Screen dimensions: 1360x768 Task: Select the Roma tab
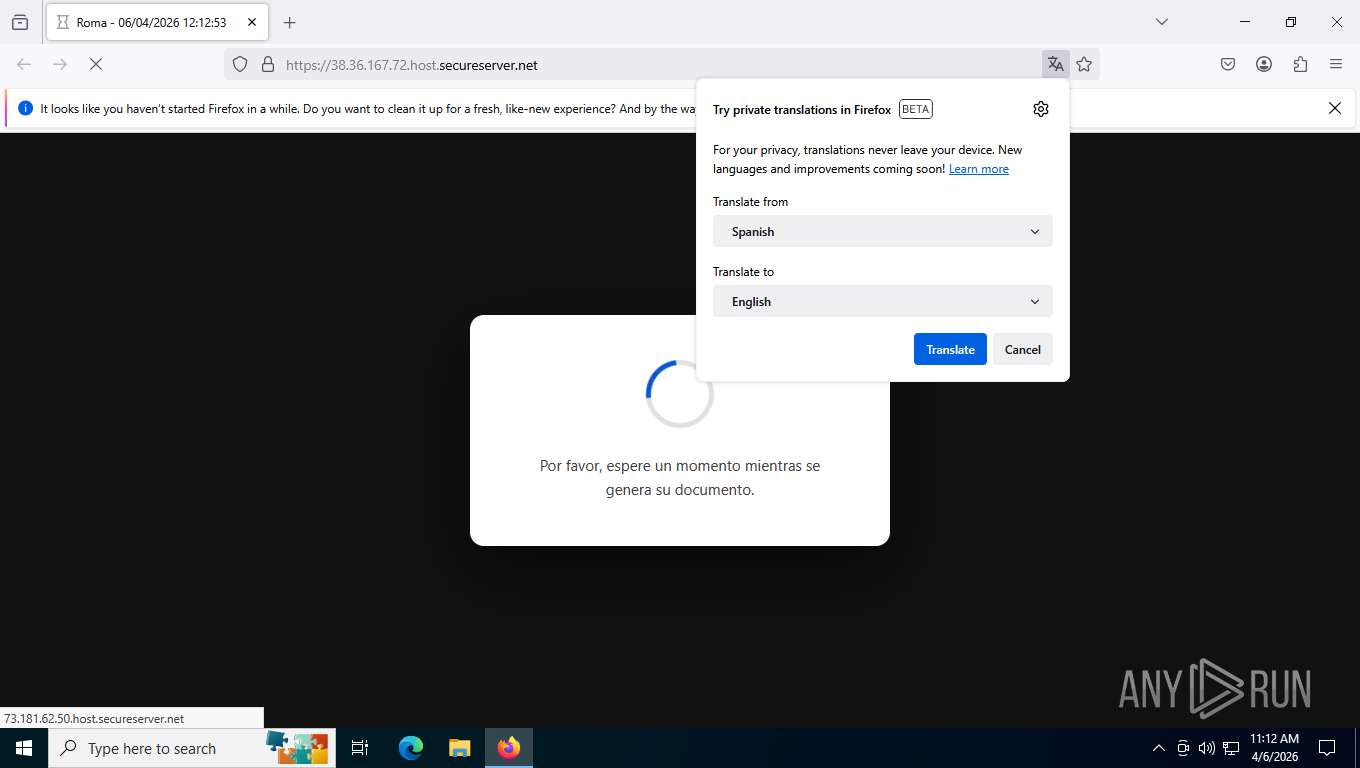(x=155, y=22)
